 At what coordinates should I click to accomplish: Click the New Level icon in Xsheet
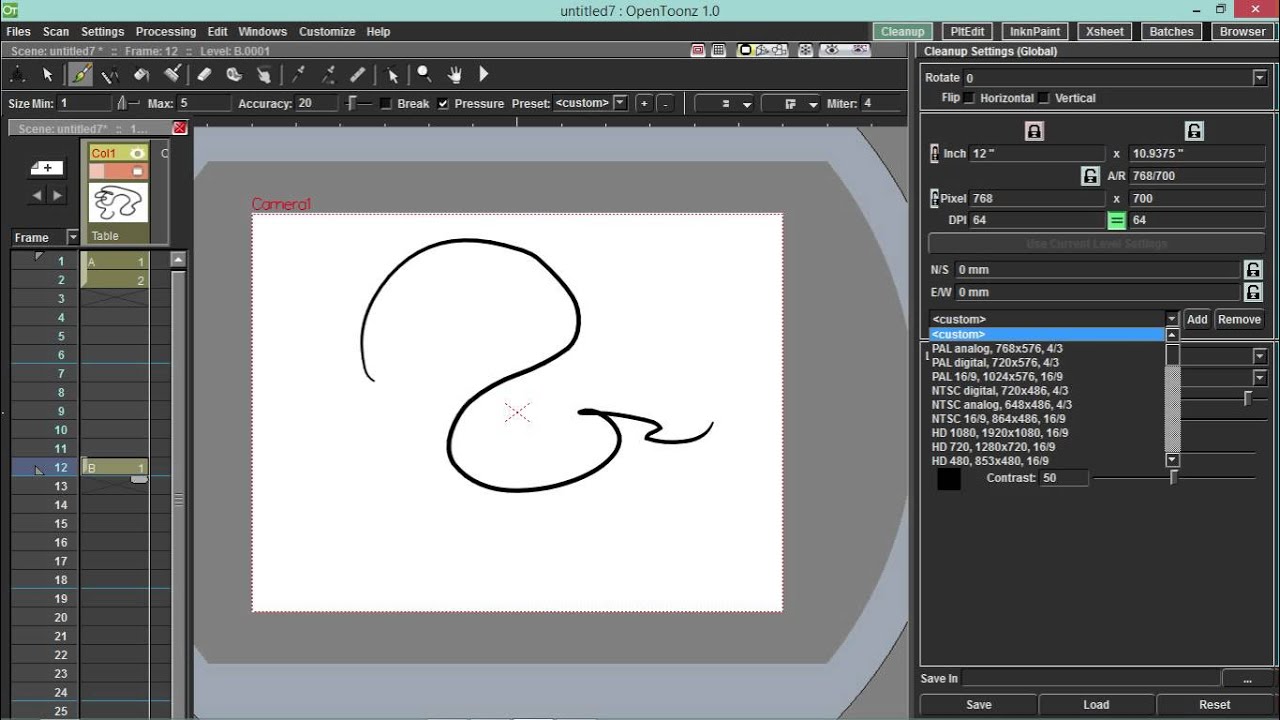47,168
